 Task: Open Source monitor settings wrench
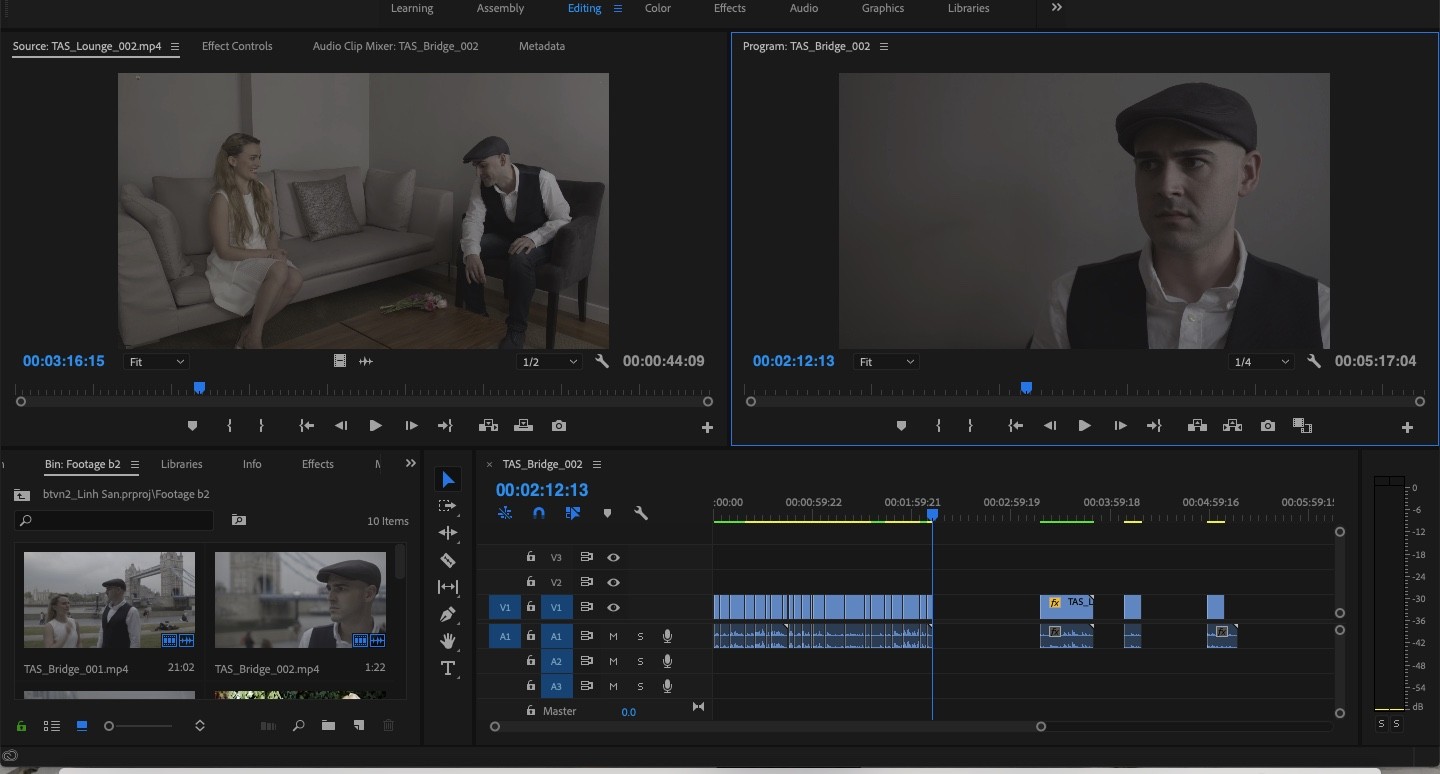(x=602, y=361)
